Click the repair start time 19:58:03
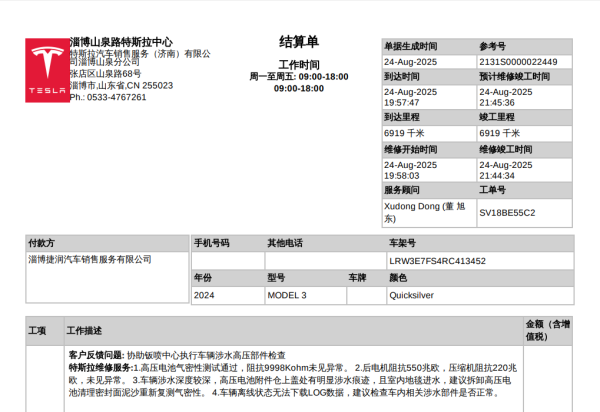Viewport: 600px width, 412px height. 402,175
